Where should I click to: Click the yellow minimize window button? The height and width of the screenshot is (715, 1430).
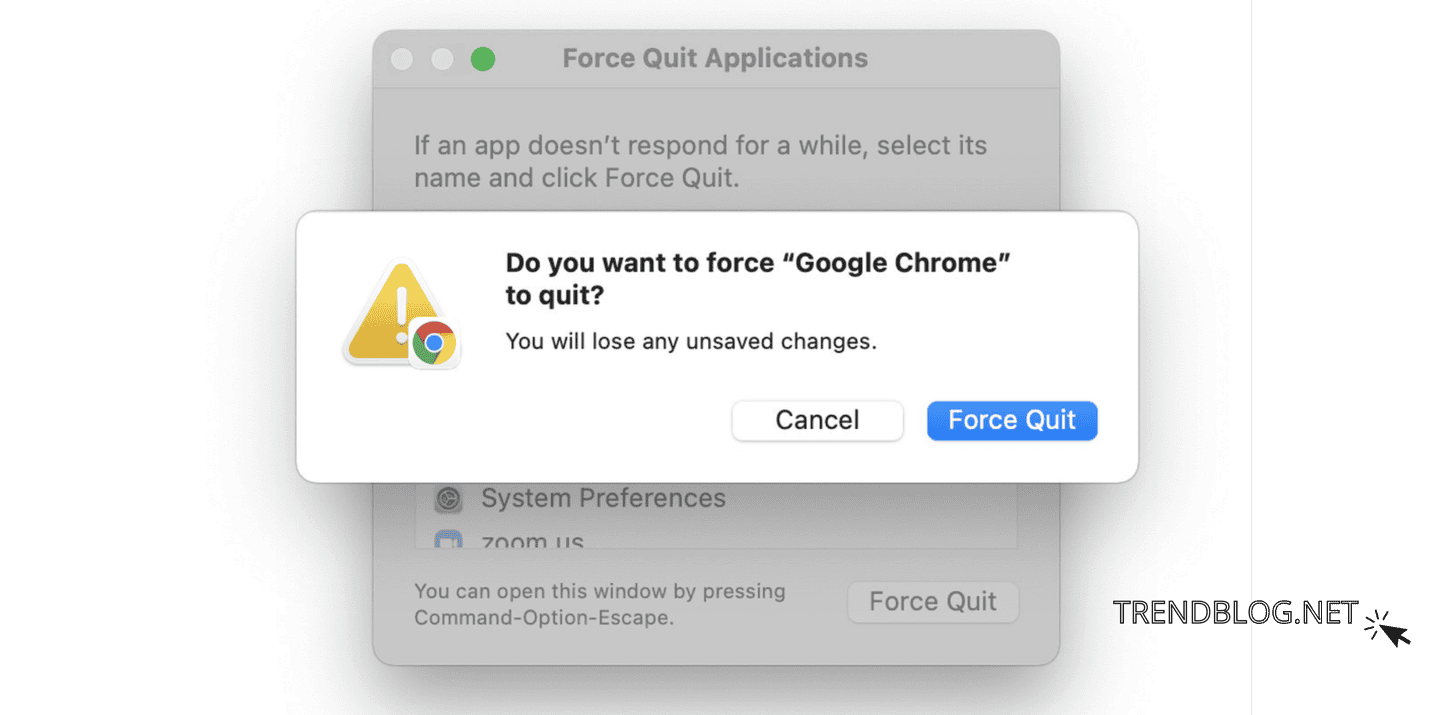tap(442, 59)
